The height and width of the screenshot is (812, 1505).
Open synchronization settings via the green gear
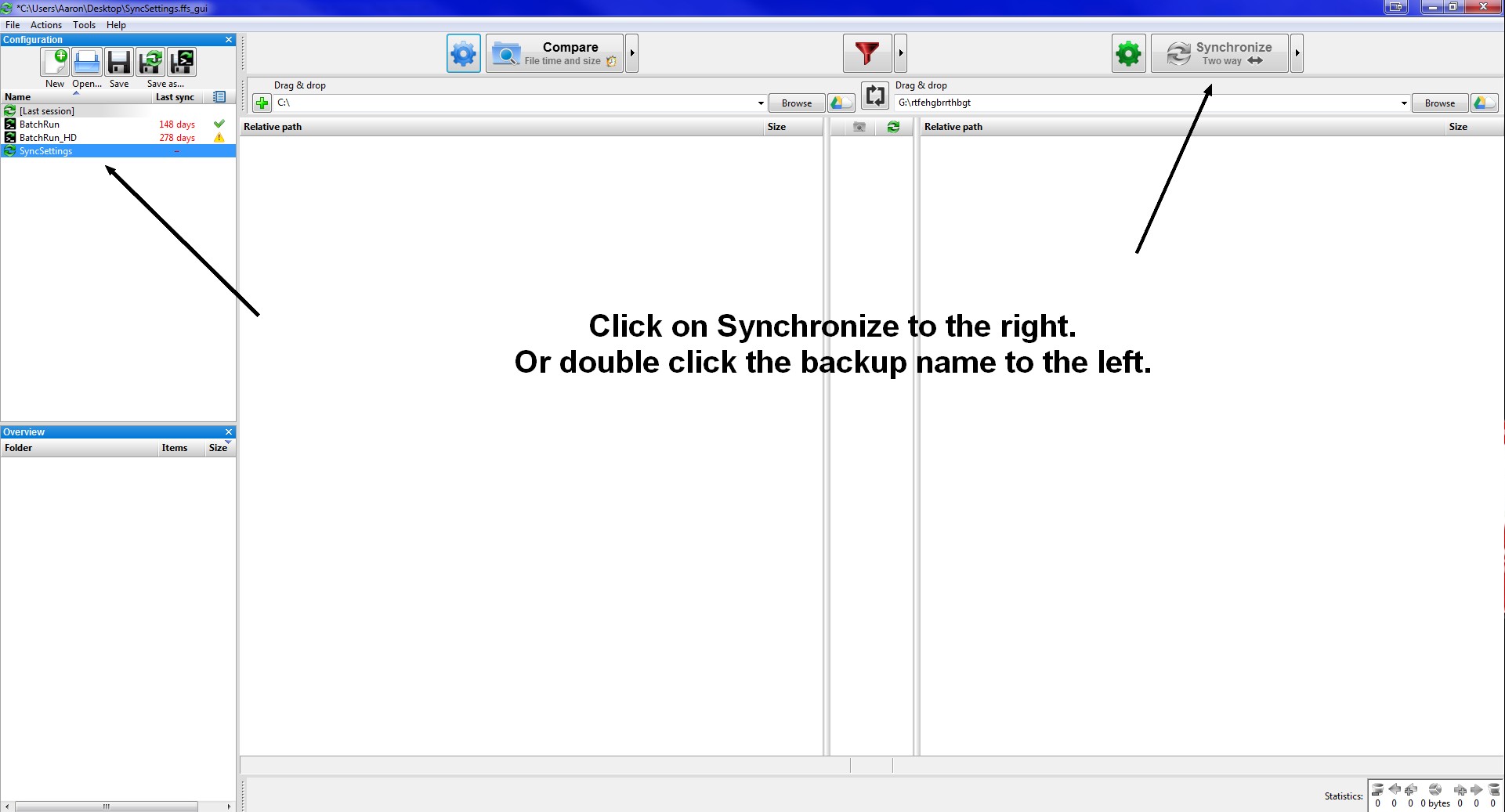[x=1129, y=54]
